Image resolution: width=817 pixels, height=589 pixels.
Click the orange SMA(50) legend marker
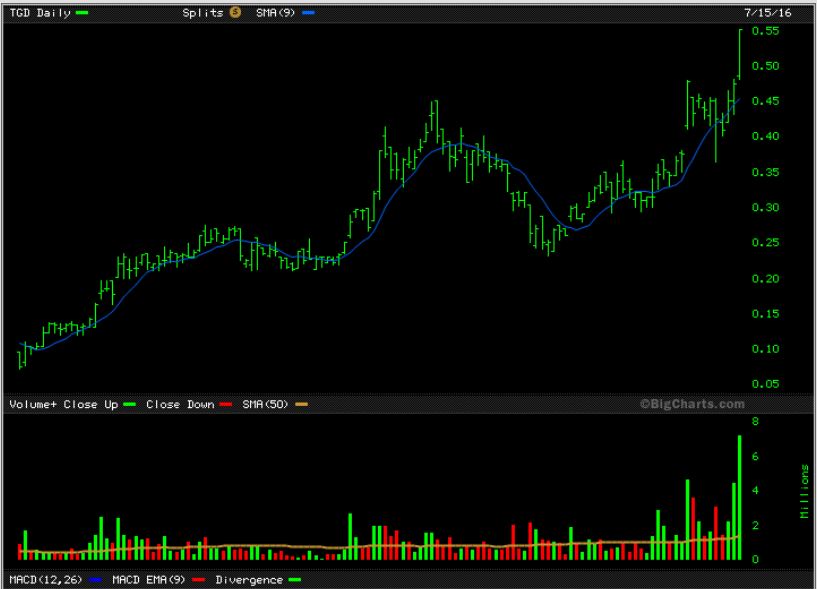(x=301, y=405)
